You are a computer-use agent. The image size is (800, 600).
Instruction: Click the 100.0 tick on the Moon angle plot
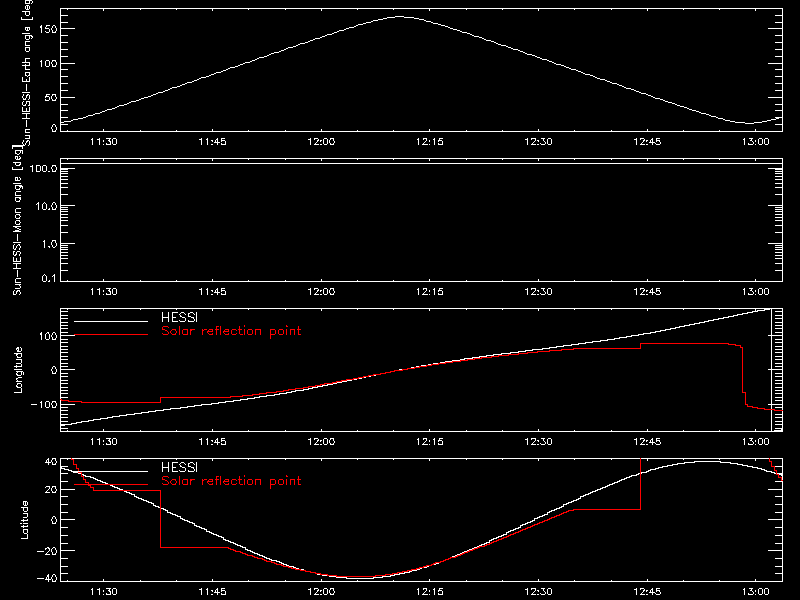pos(43,169)
